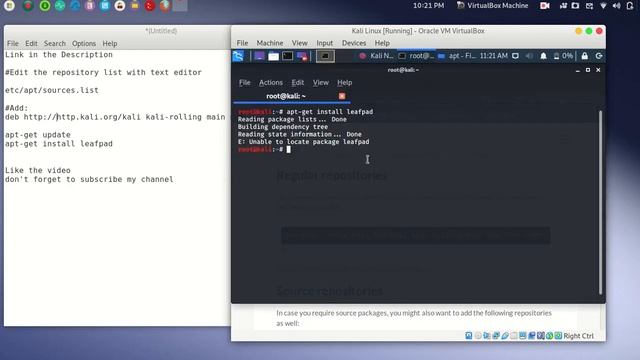Switch to the apt - Fi... file manager taskbar entry
This screenshot has height=360, width=640.
click(457, 56)
